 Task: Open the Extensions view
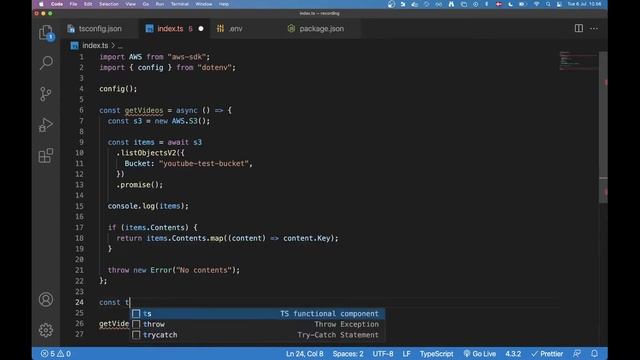pyautogui.click(x=46, y=156)
